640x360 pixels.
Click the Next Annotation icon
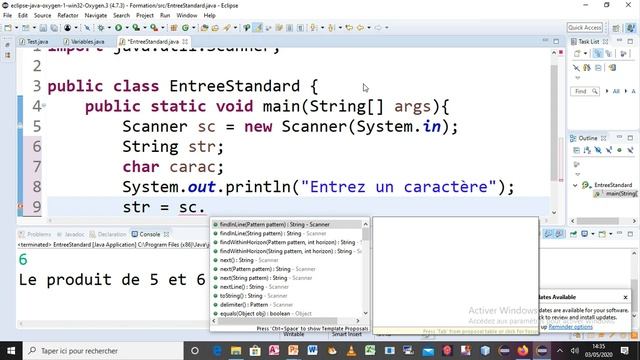313,28
